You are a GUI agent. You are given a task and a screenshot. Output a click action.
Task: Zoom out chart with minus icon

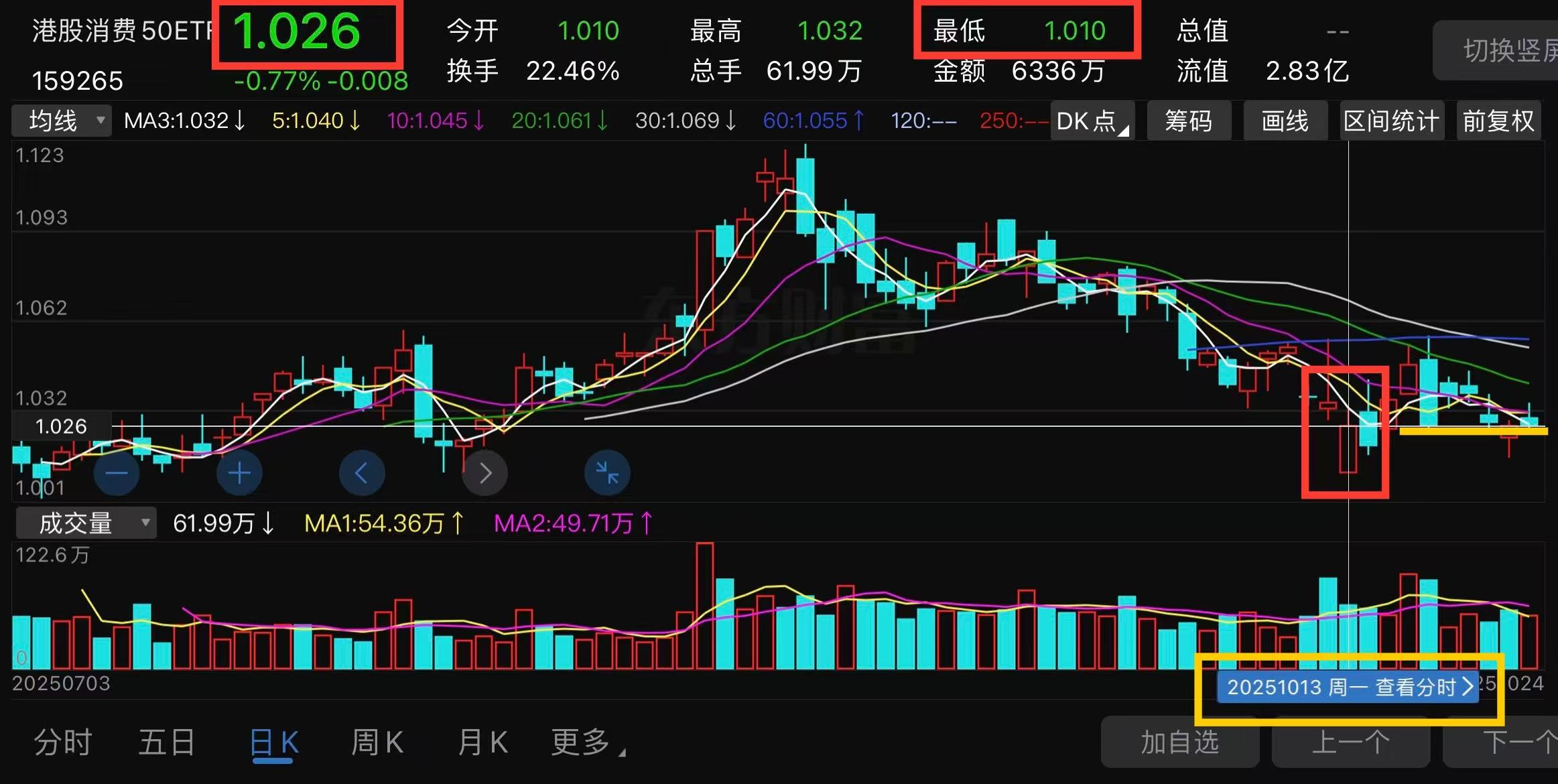[x=116, y=473]
